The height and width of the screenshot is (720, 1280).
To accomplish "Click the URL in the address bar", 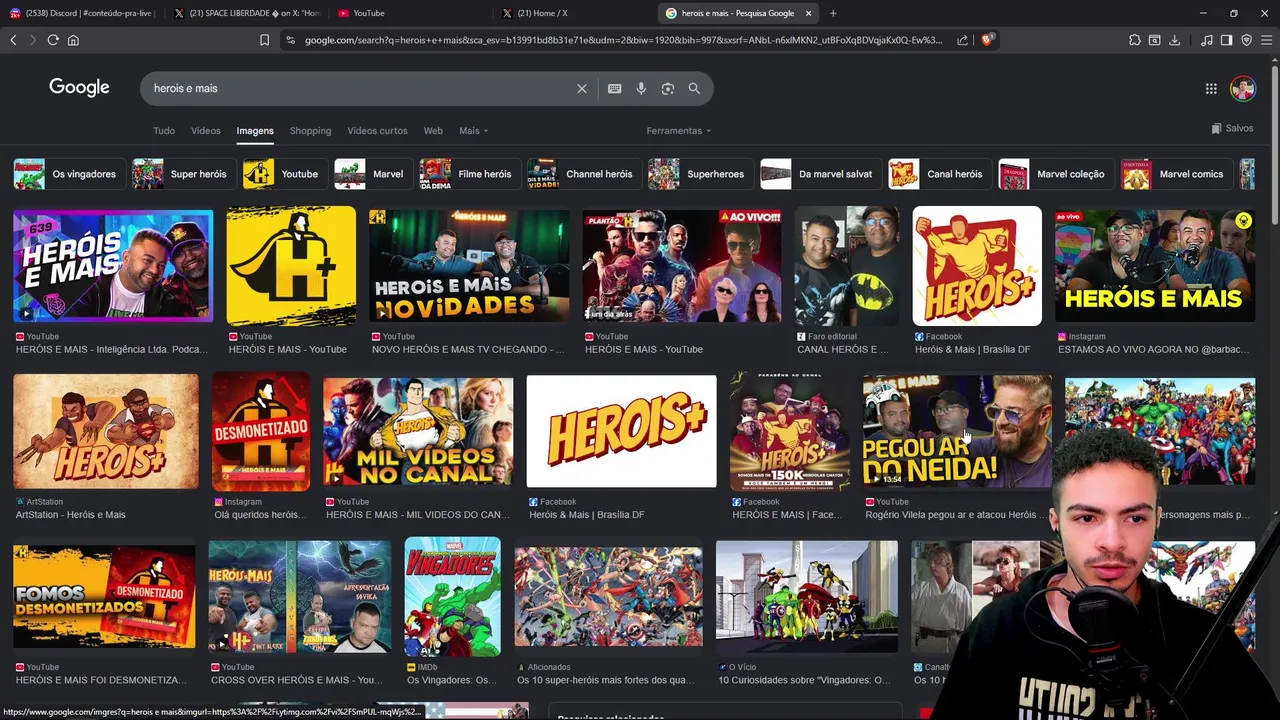I will point(623,40).
